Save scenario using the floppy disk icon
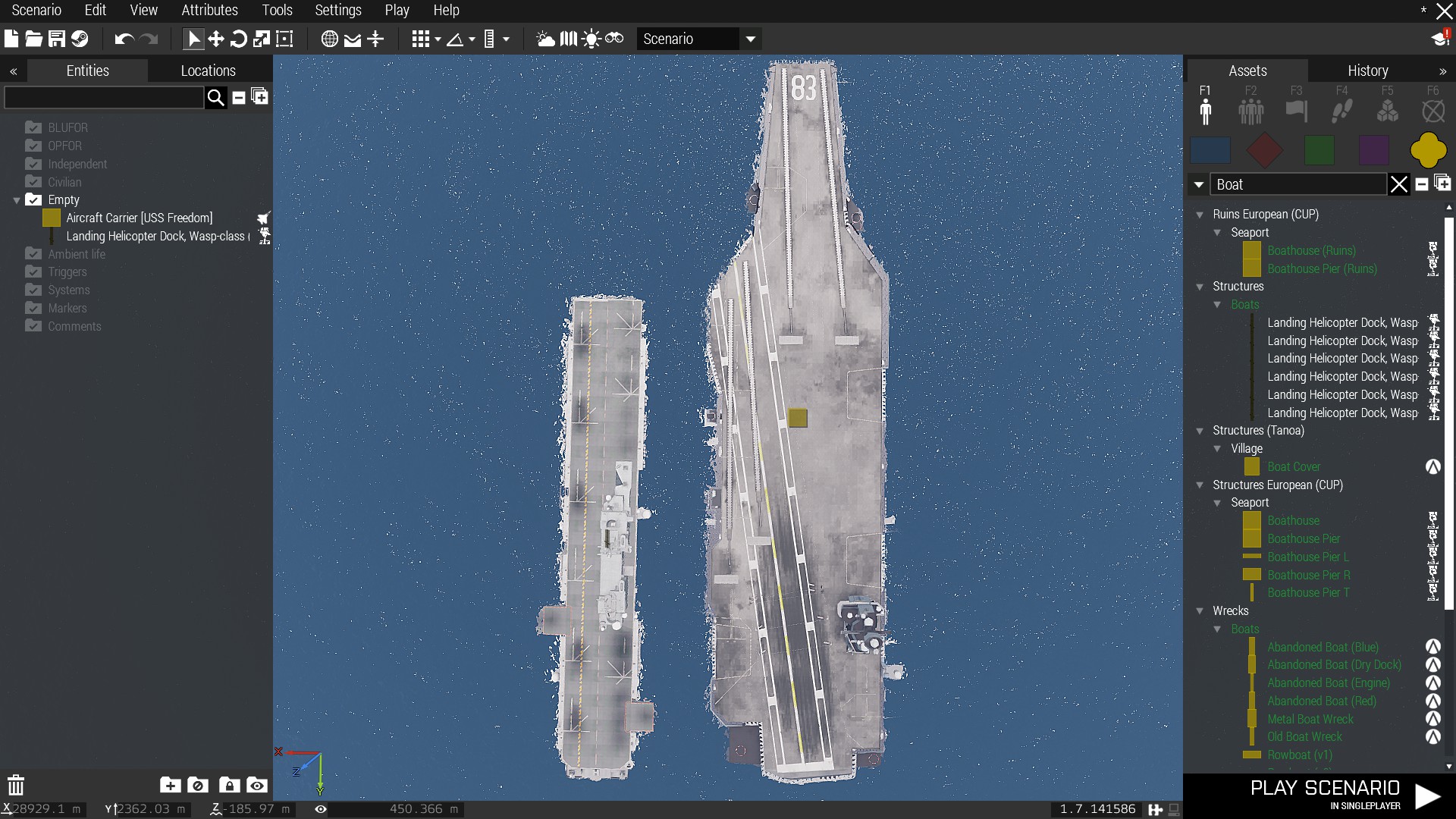Screen dimensions: 1456x819 57,39
